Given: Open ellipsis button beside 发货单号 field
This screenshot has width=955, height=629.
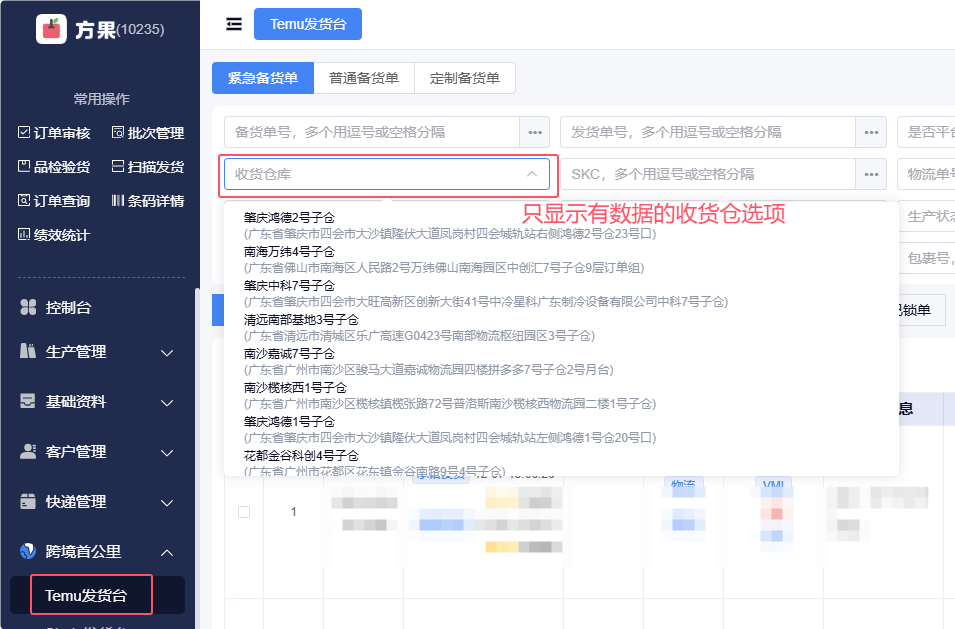Looking at the screenshot, I should click(x=871, y=132).
